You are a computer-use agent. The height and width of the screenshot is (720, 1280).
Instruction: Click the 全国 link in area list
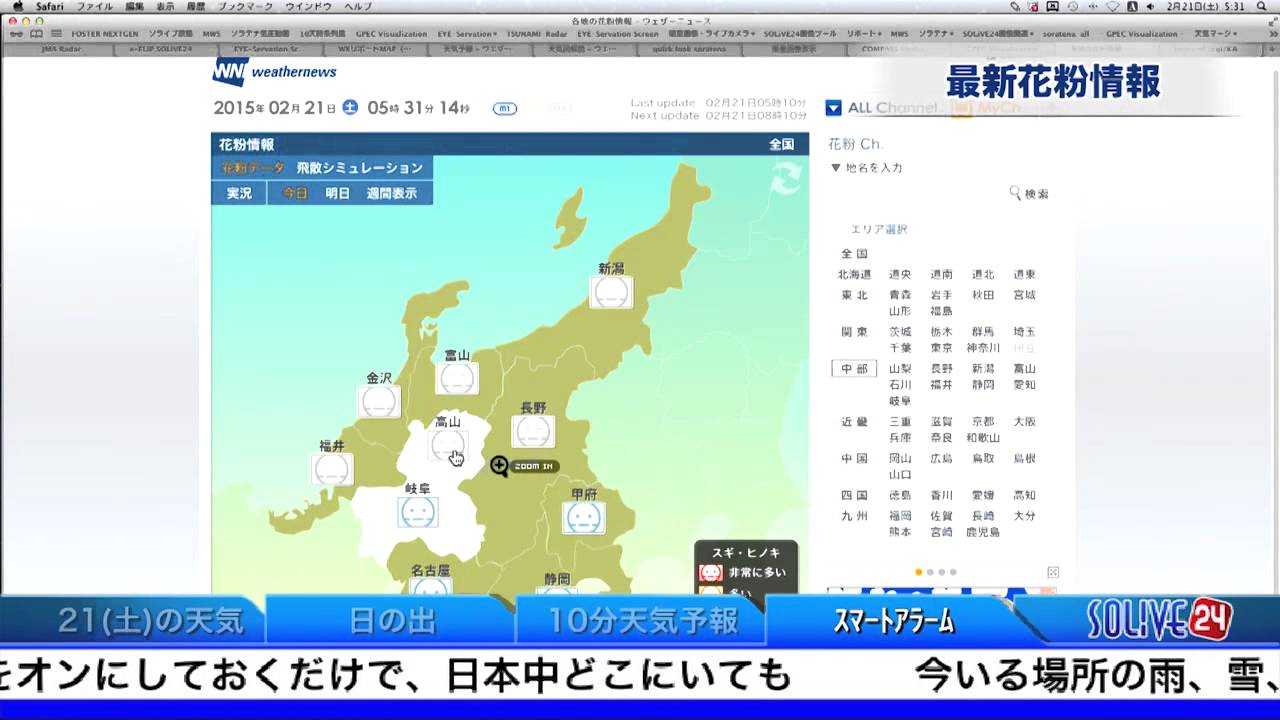[x=854, y=254]
